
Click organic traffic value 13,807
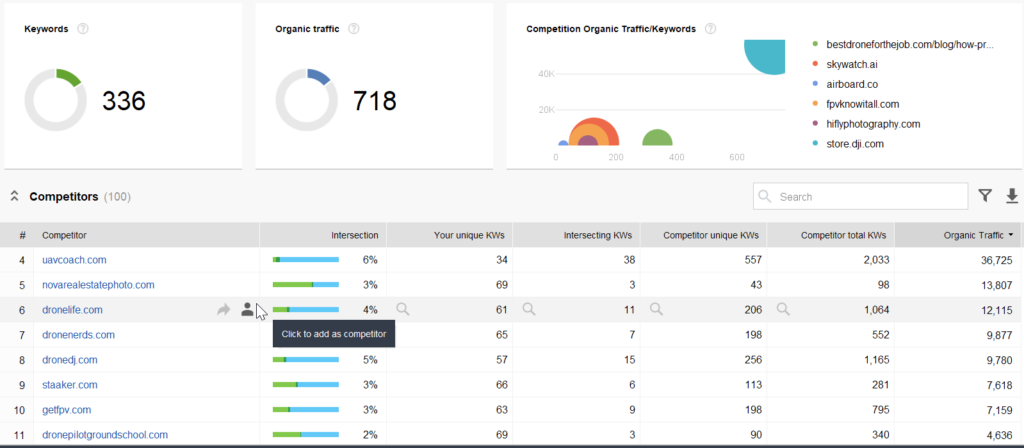[995, 285]
